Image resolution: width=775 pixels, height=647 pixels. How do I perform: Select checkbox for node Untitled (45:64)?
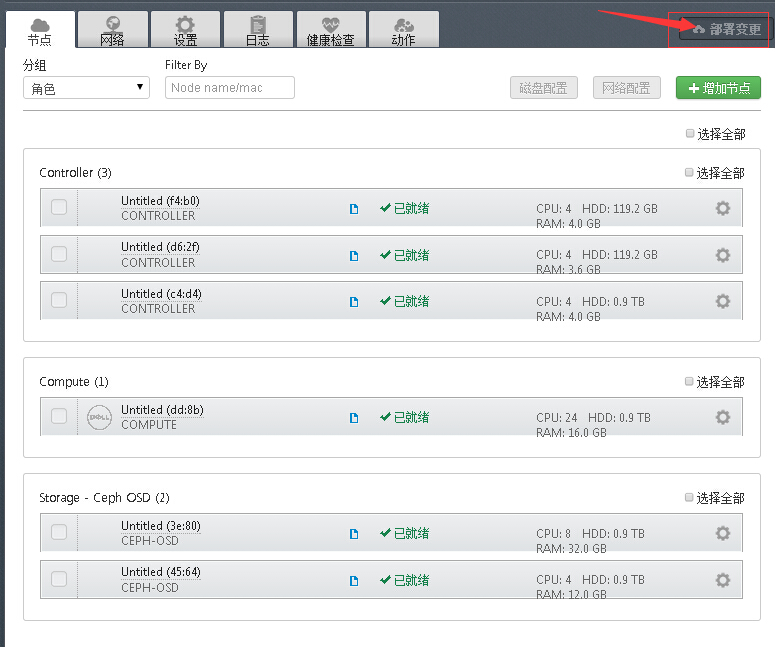[x=59, y=579]
